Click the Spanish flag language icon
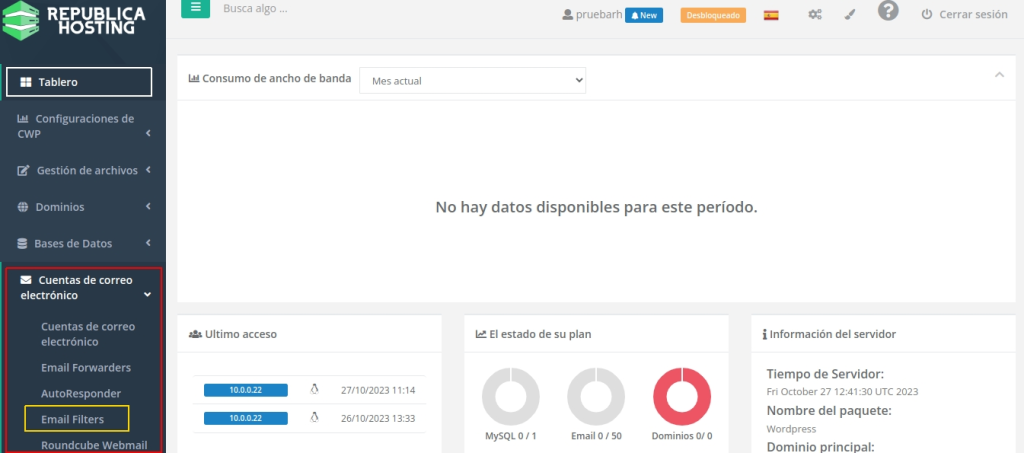This screenshot has width=1024, height=453. (771, 15)
